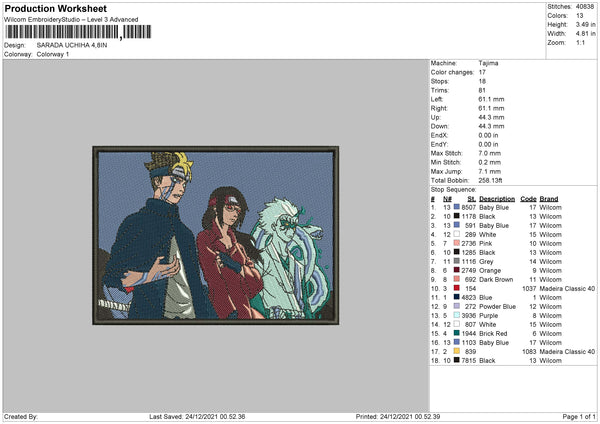The height and width of the screenshot is (424, 600).
Task: Click the Max Stitch value '7.0 mm'
Action: tap(489, 153)
